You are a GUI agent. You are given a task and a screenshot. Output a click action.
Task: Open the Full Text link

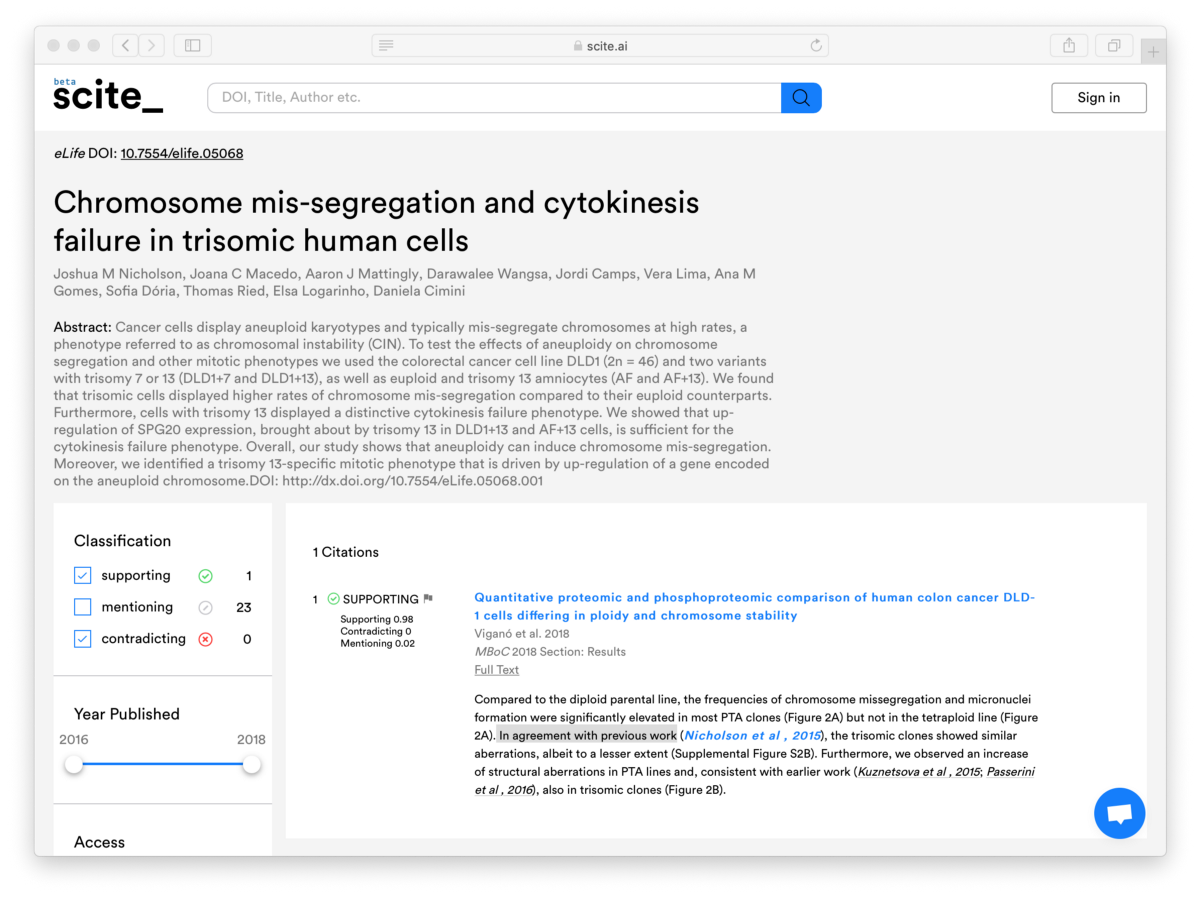pos(496,670)
